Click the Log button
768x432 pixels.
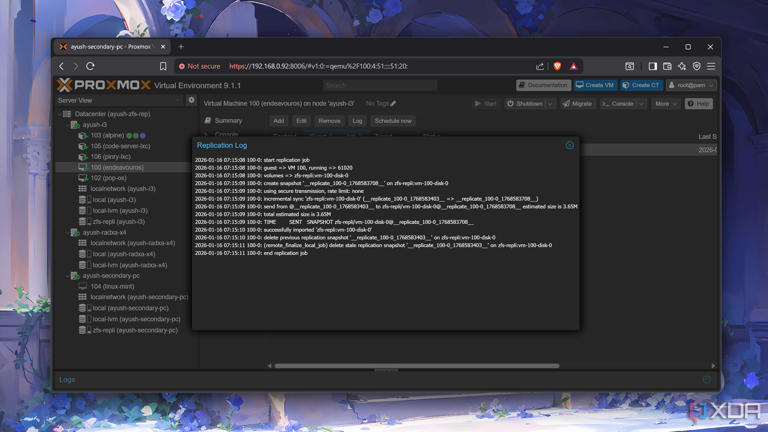tap(357, 121)
